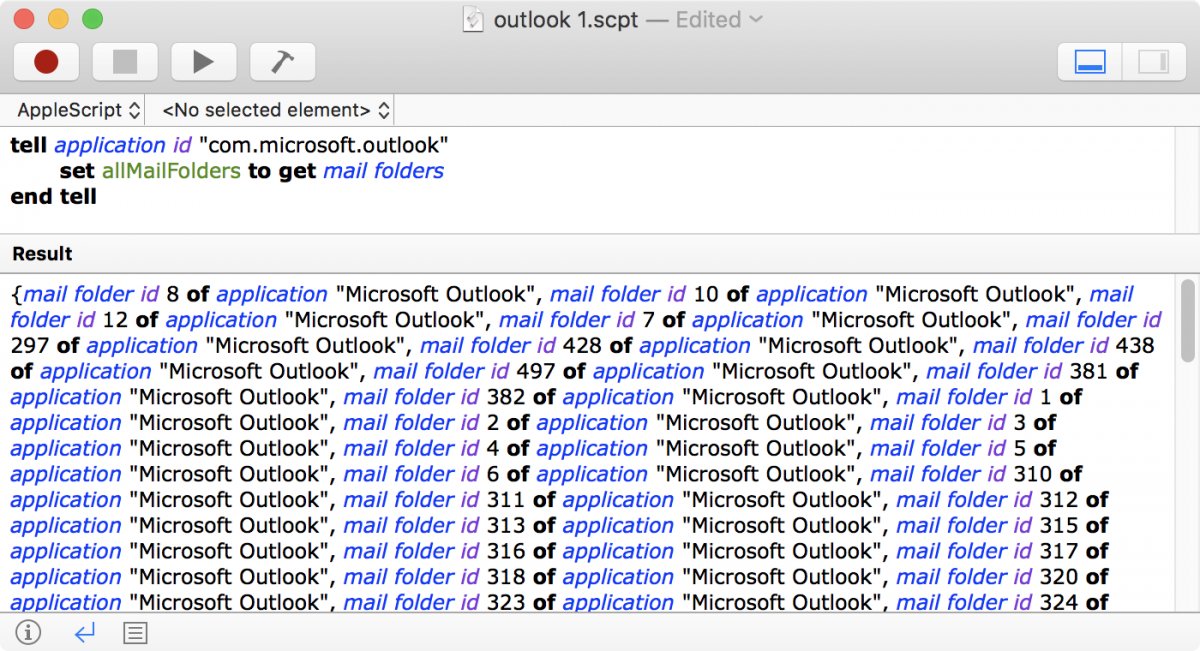
Task: Show the result pane via return-arrow icon
Action: (83, 632)
